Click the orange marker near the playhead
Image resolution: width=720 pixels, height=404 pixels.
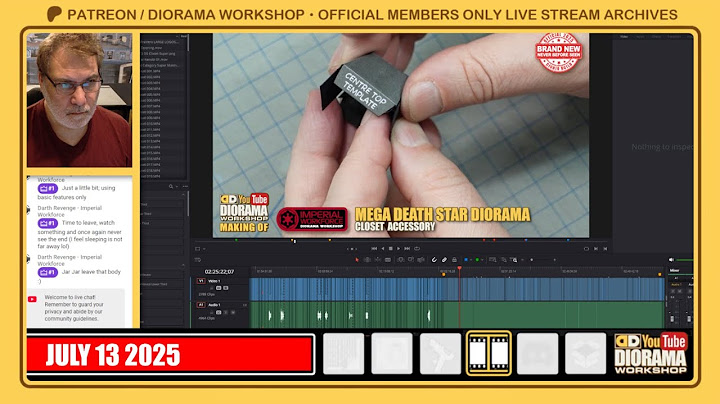tap(444, 275)
